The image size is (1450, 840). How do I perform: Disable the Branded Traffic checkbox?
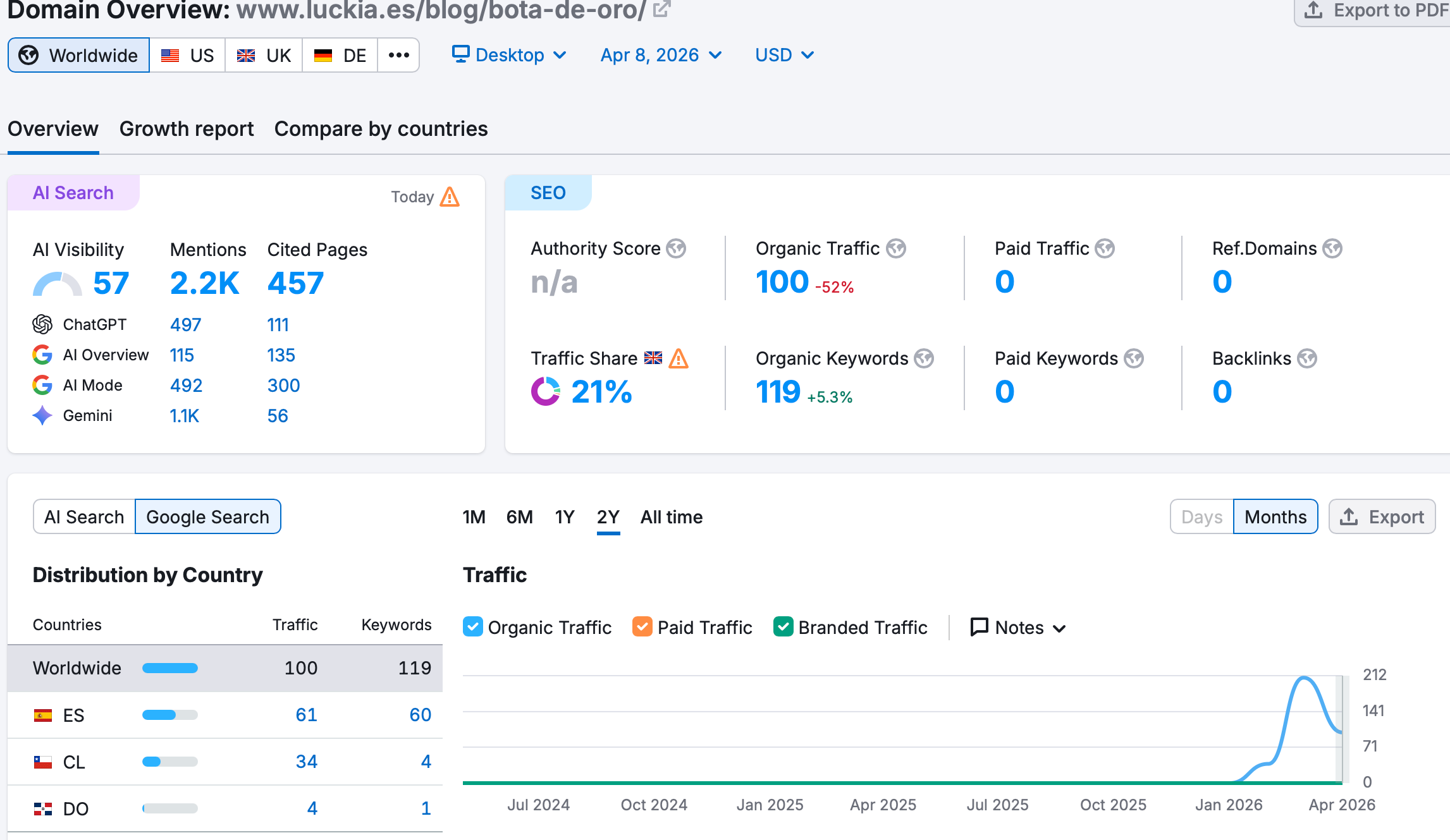click(x=783, y=627)
